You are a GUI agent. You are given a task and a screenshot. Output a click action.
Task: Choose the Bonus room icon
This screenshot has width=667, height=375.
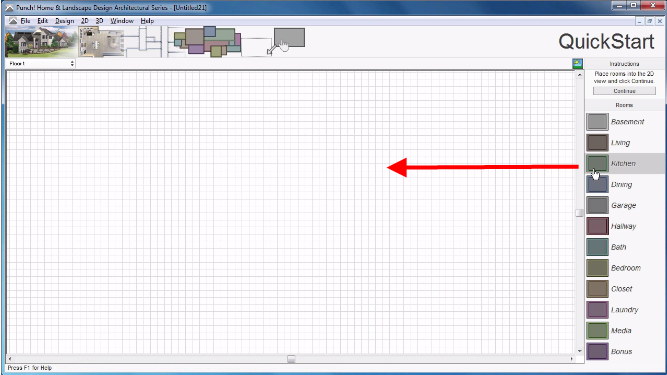597,351
